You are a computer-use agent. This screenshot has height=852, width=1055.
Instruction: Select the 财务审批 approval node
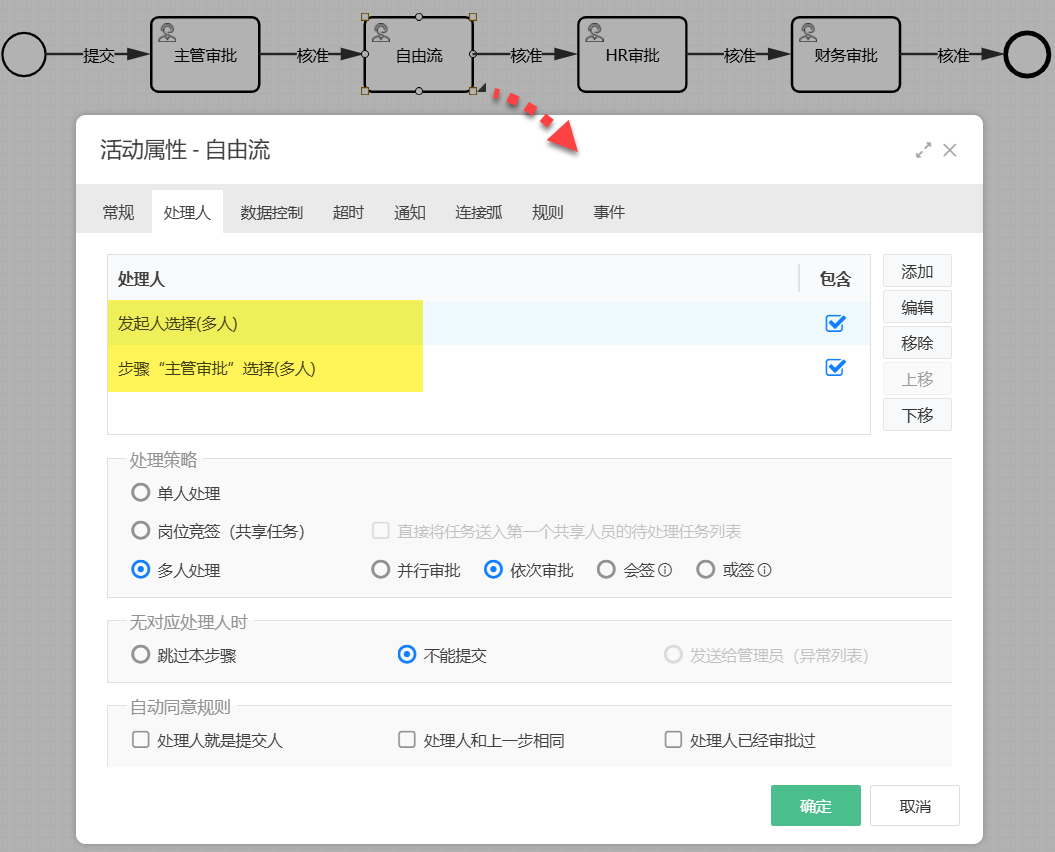[846, 54]
